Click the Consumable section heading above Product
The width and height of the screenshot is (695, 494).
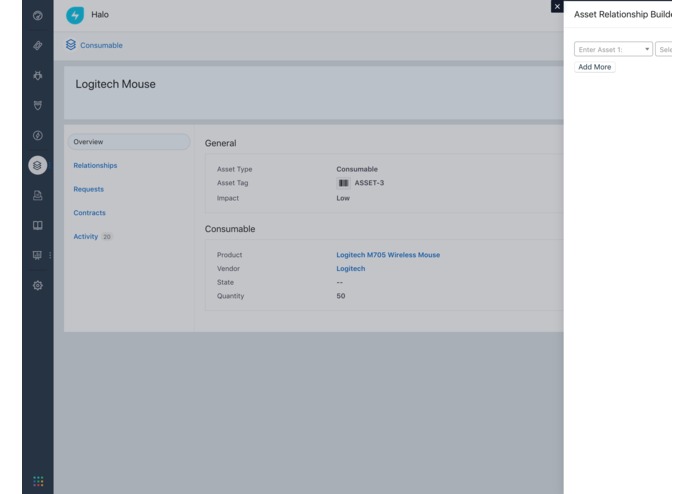[230, 229]
